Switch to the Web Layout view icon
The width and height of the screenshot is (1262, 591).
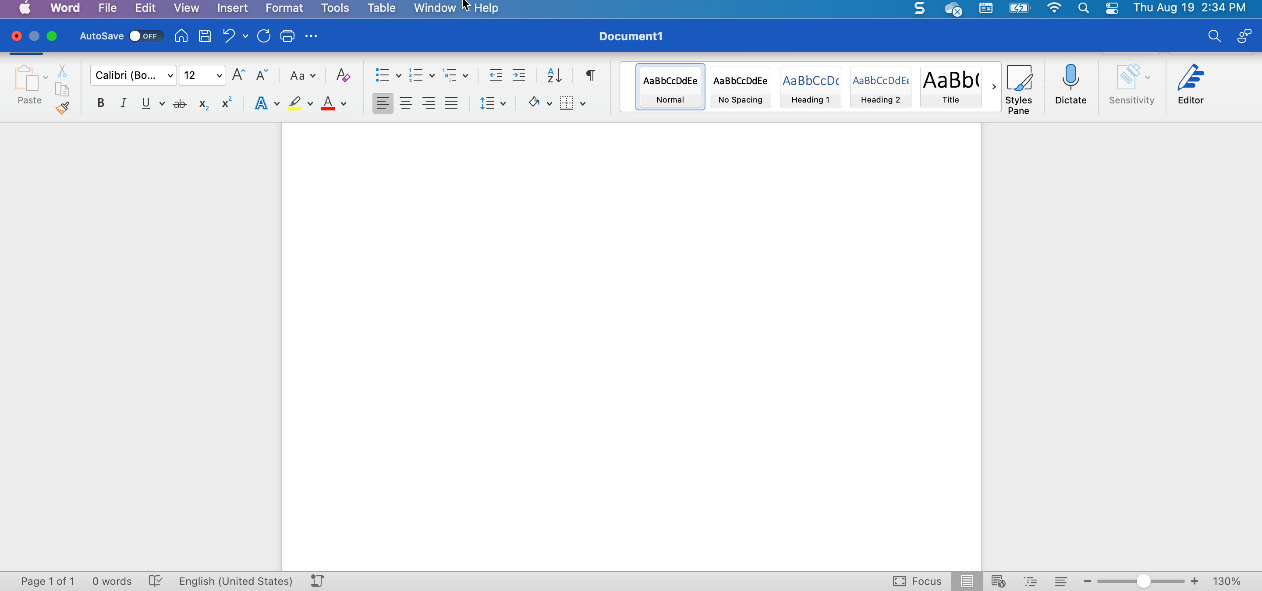coord(998,581)
